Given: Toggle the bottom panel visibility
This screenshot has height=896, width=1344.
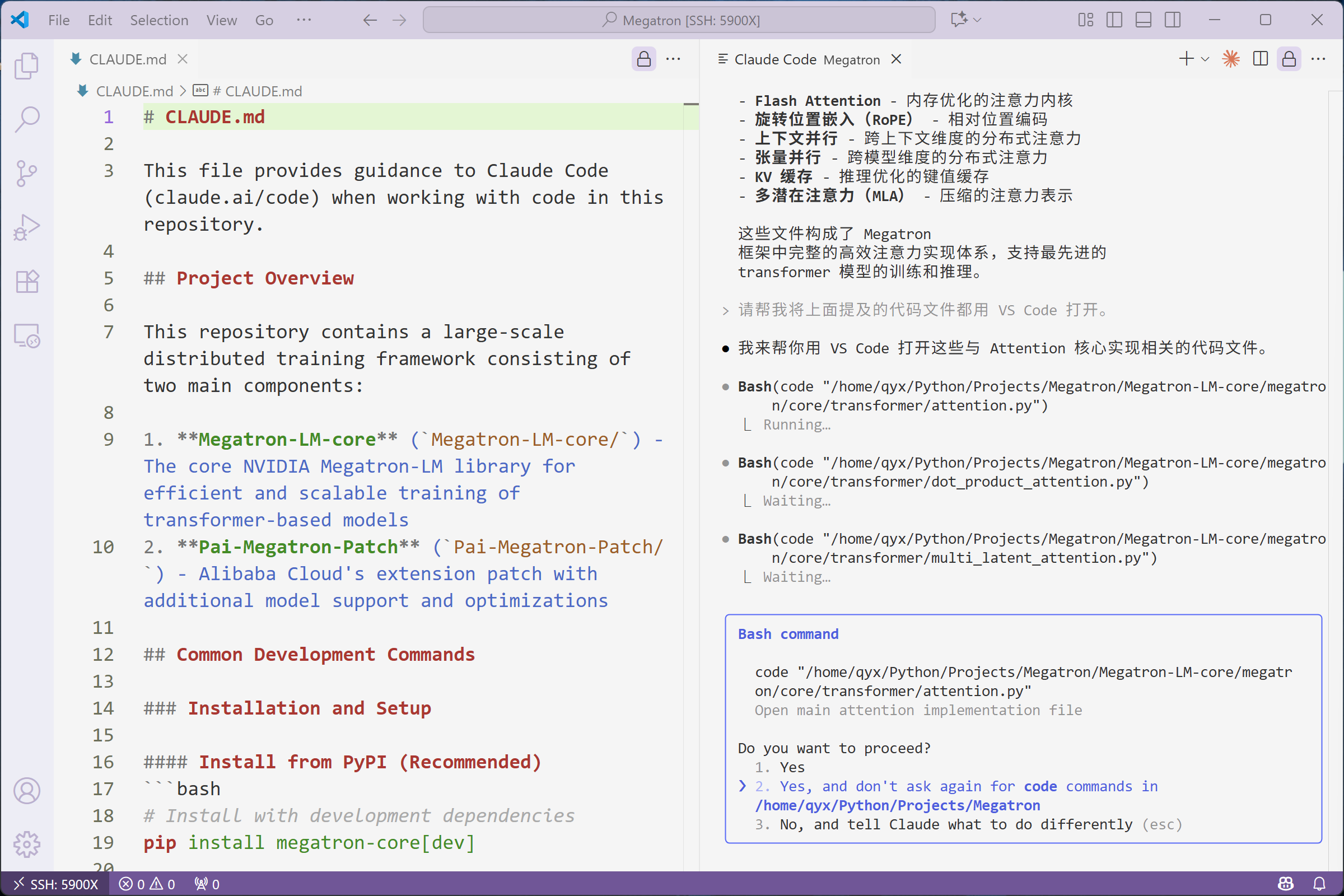Looking at the screenshot, I should [x=1144, y=20].
